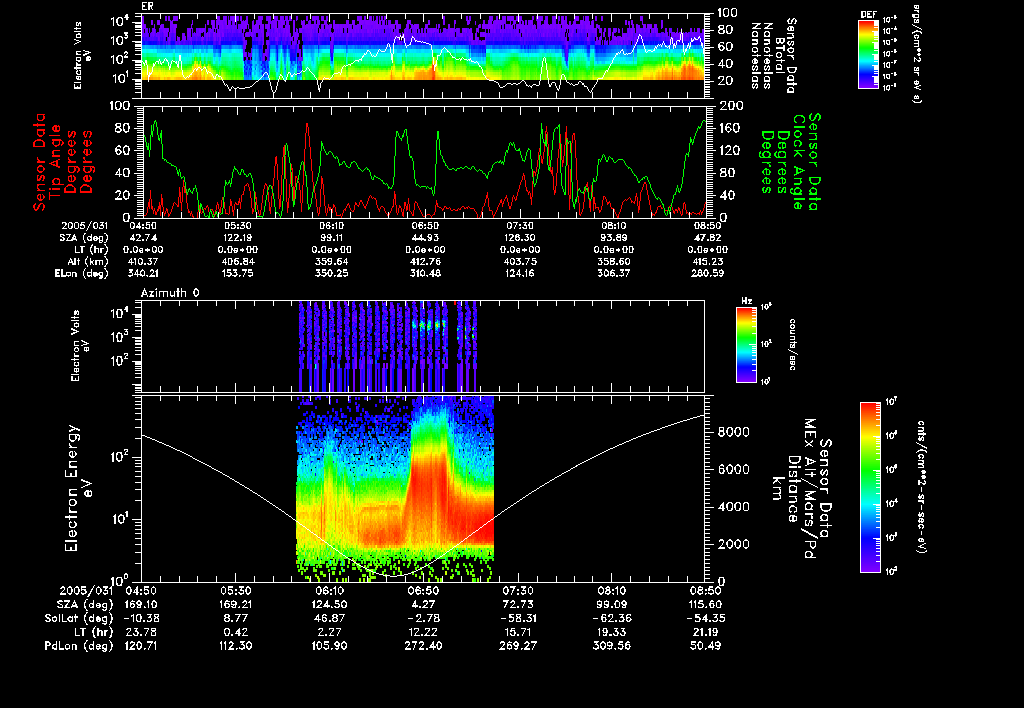Click the ELon value 340.21

click(x=144, y=274)
